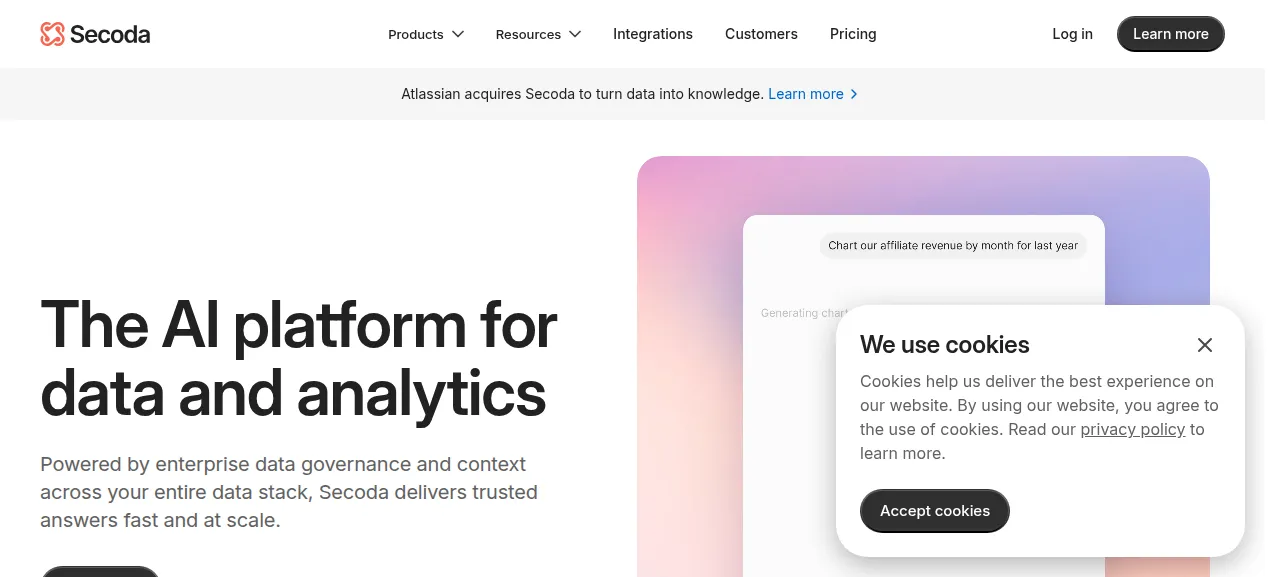
Task: Open the Integrations page
Action: (653, 34)
